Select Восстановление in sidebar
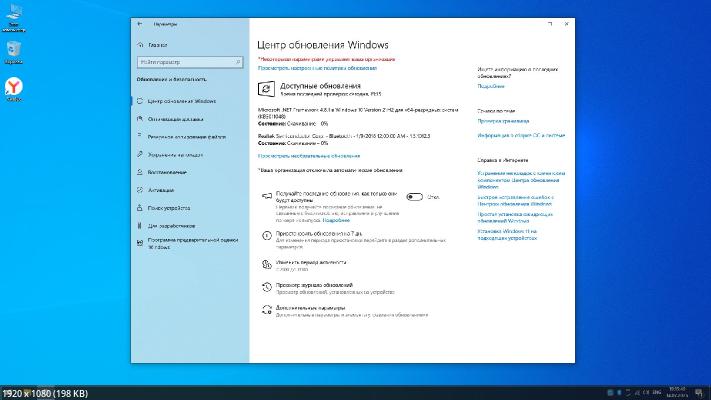The width and height of the screenshot is (711, 400). pyautogui.click(x=167, y=172)
